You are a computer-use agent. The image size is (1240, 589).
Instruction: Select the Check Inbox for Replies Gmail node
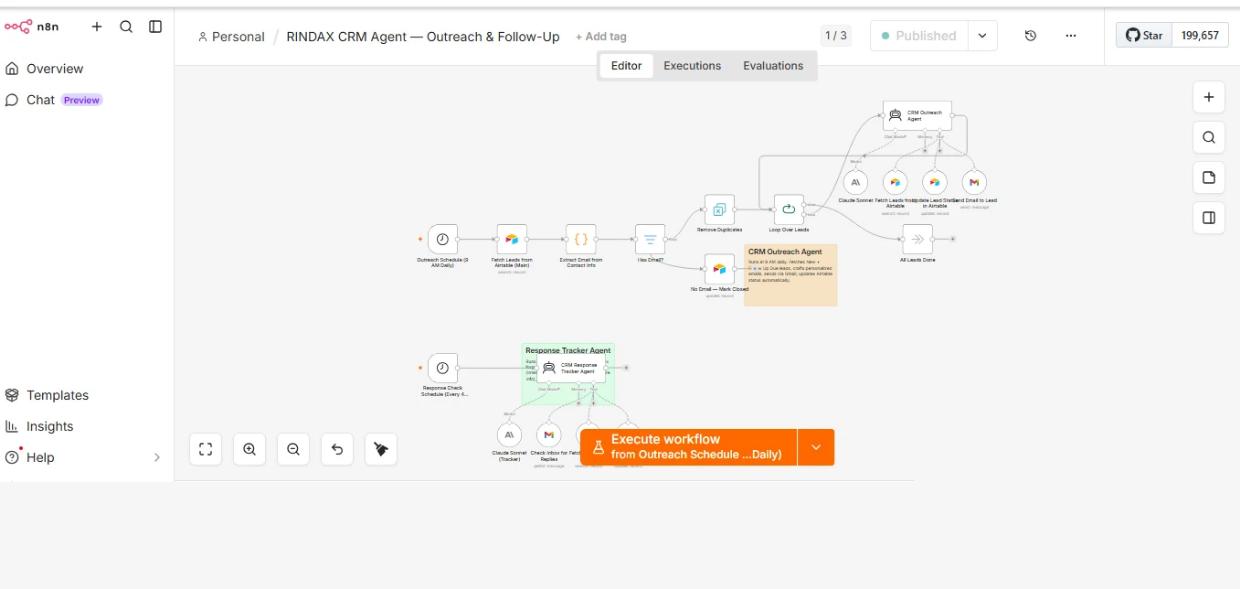548,435
